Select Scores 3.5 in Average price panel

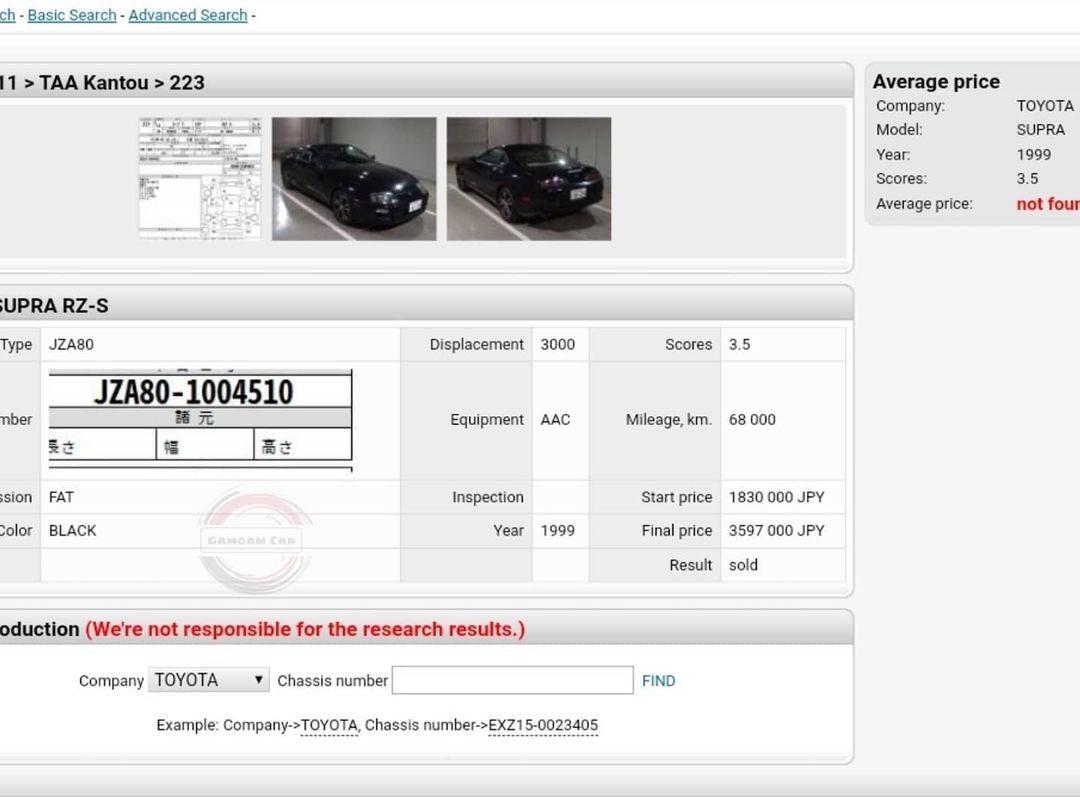(1027, 178)
